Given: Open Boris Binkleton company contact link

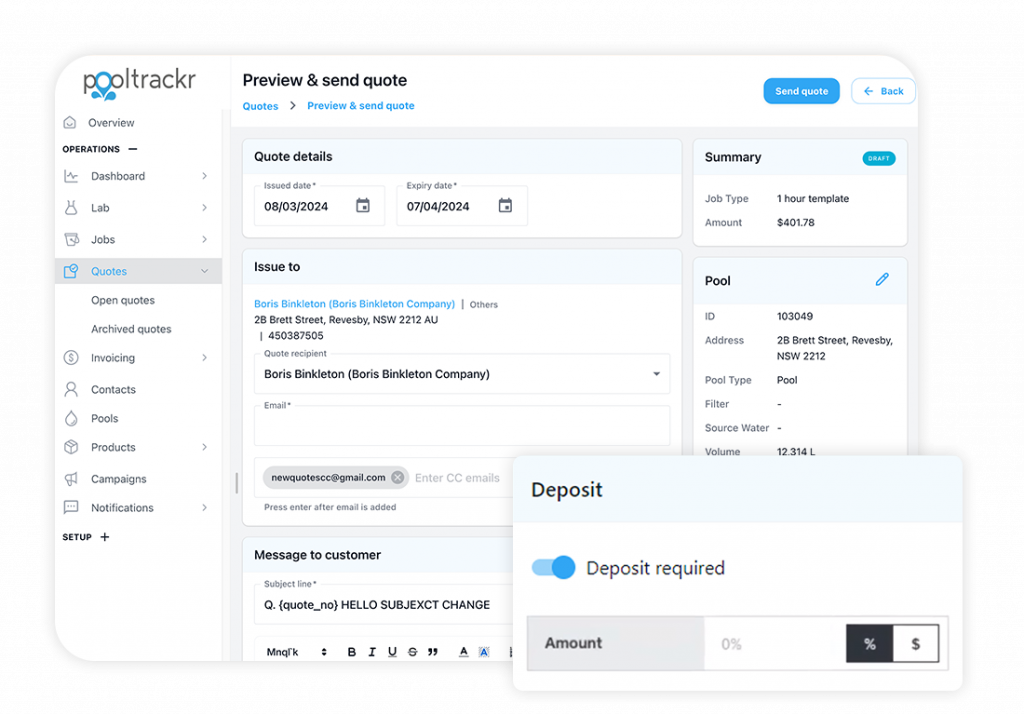Looking at the screenshot, I should pyautogui.click(x=355, y=304).
